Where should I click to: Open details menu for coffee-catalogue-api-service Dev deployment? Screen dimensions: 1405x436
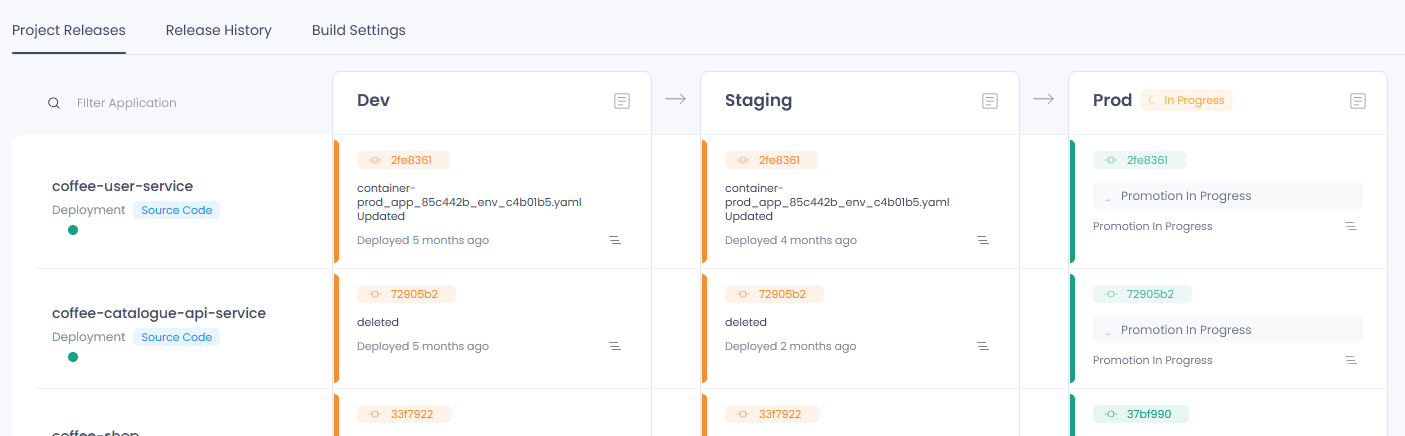click(x=615, y=346)
